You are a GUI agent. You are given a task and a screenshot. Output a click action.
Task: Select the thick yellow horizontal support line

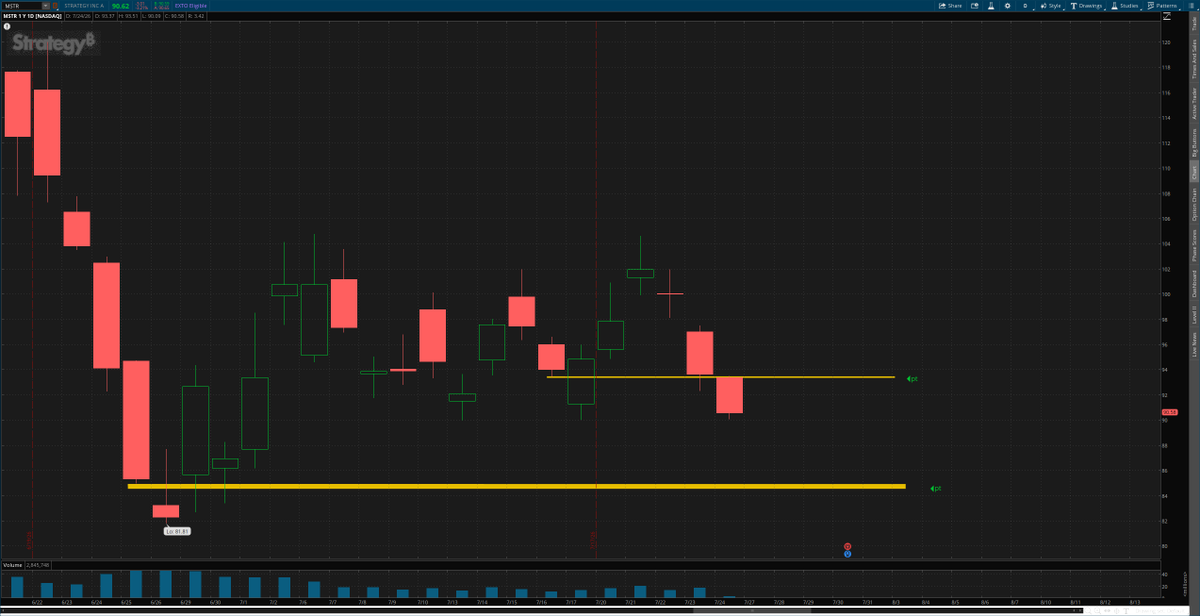(x=516, y=487)
